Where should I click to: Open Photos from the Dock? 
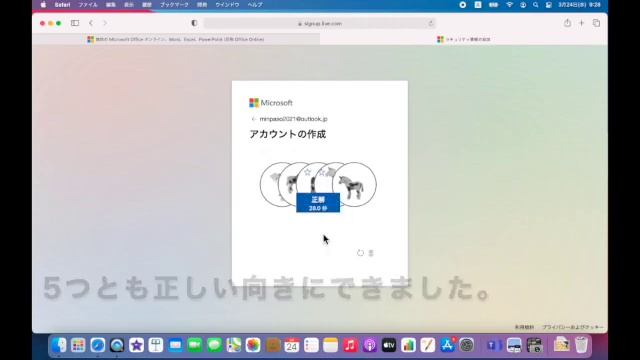[253, 345]
